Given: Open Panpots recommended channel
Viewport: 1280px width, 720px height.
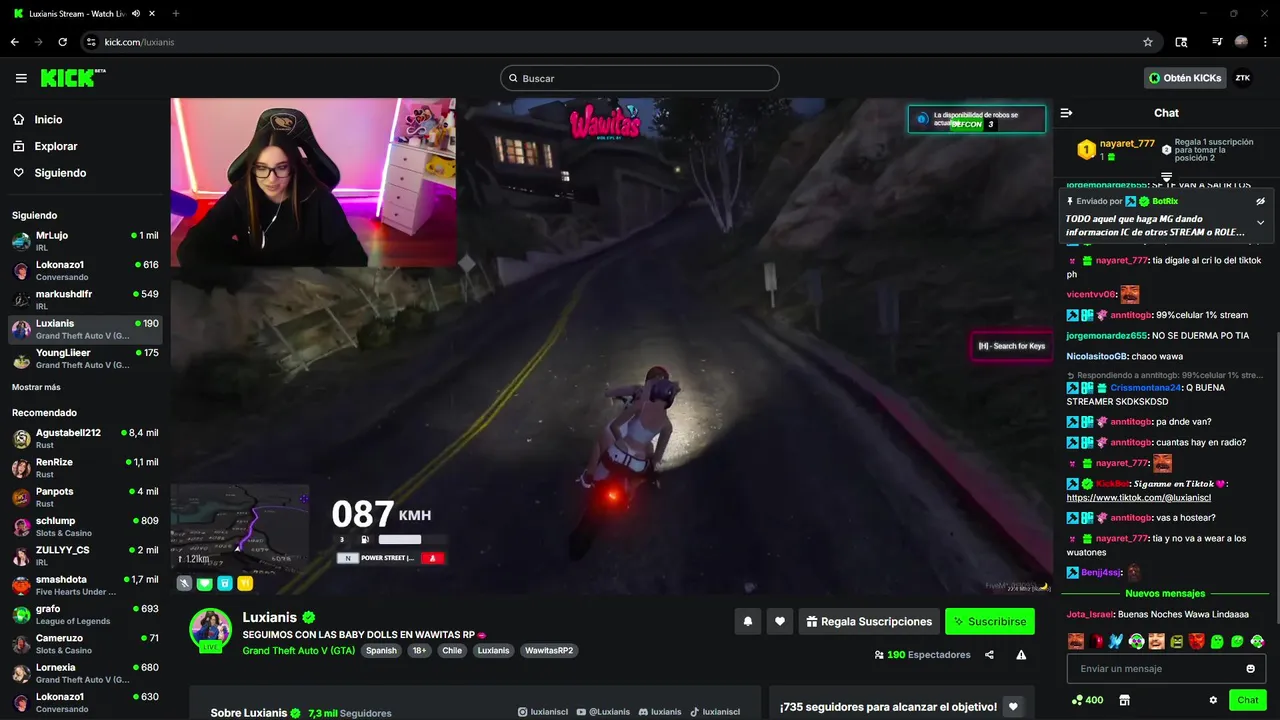Looking at the screenshot, I should pos(85,497).
